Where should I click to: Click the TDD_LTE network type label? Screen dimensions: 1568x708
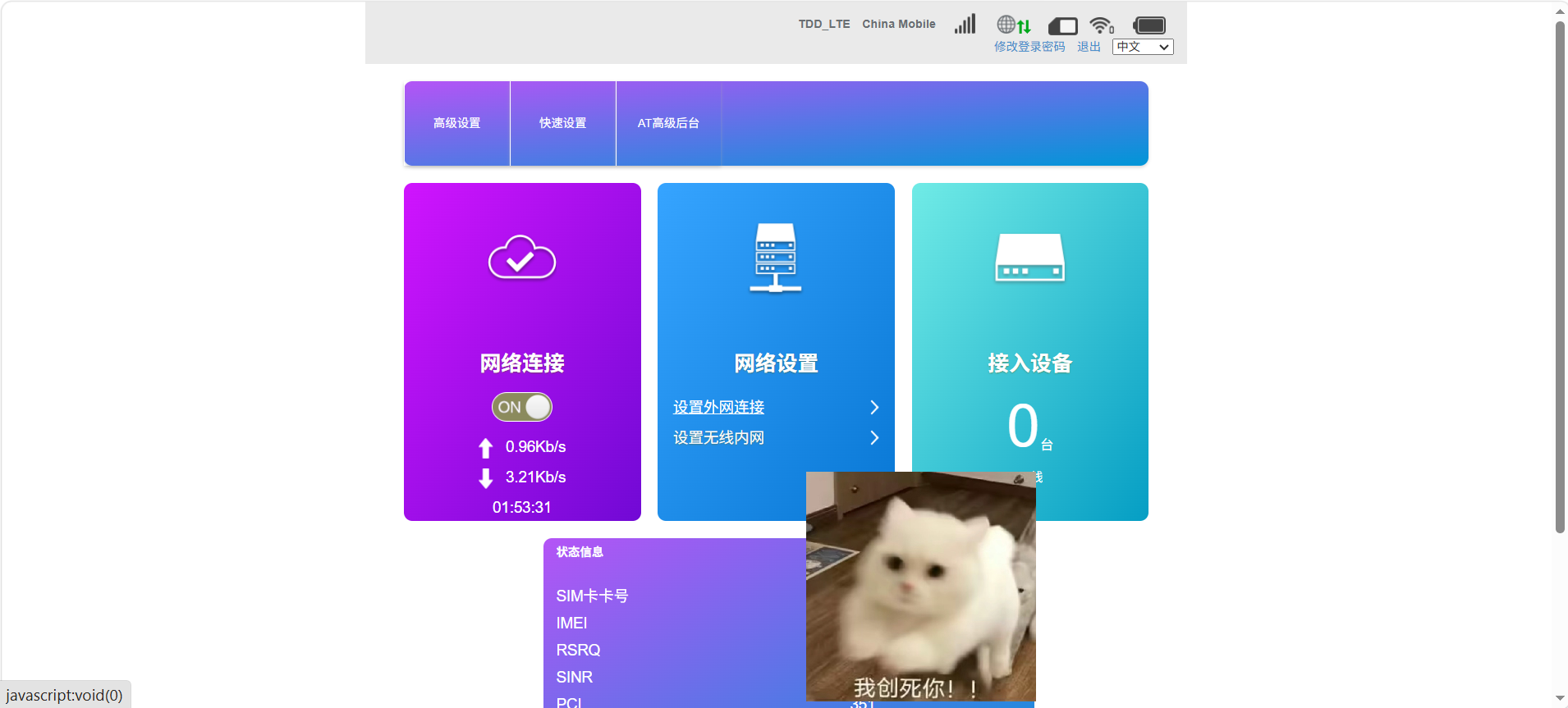click(824, 24)
